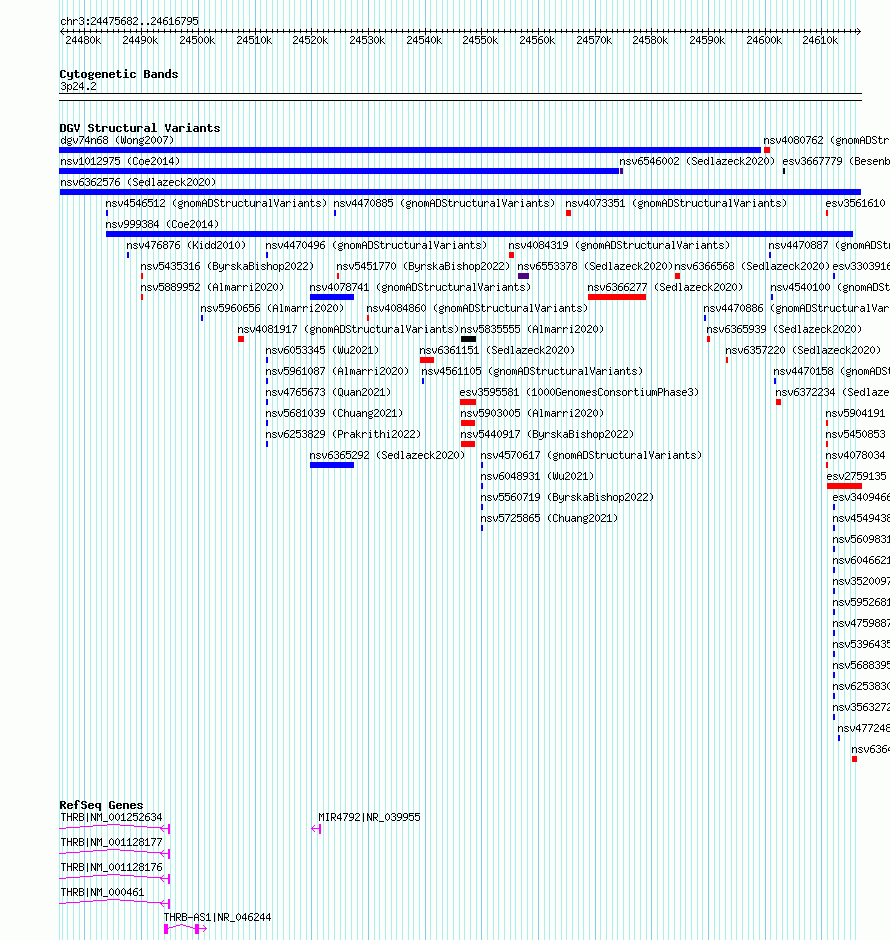This screenshot has height=940, width=890.
Task: Click nsv6553378 (Sedlazeck2020) label
Action: coord(595,266)
